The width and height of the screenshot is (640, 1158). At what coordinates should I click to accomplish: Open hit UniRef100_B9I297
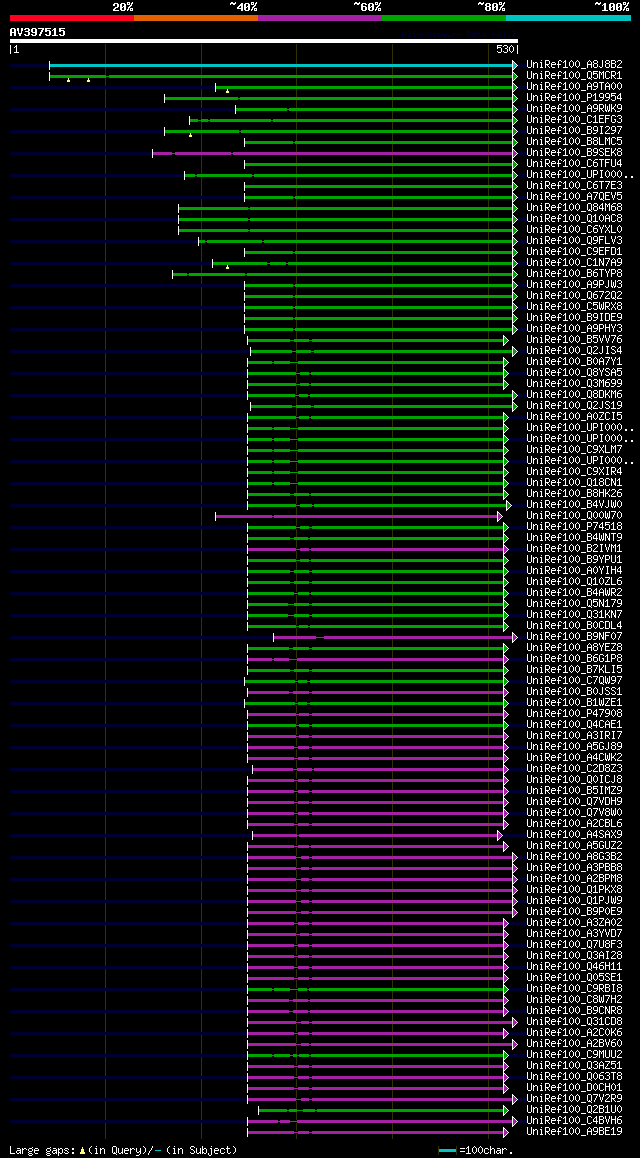point(574,131)
